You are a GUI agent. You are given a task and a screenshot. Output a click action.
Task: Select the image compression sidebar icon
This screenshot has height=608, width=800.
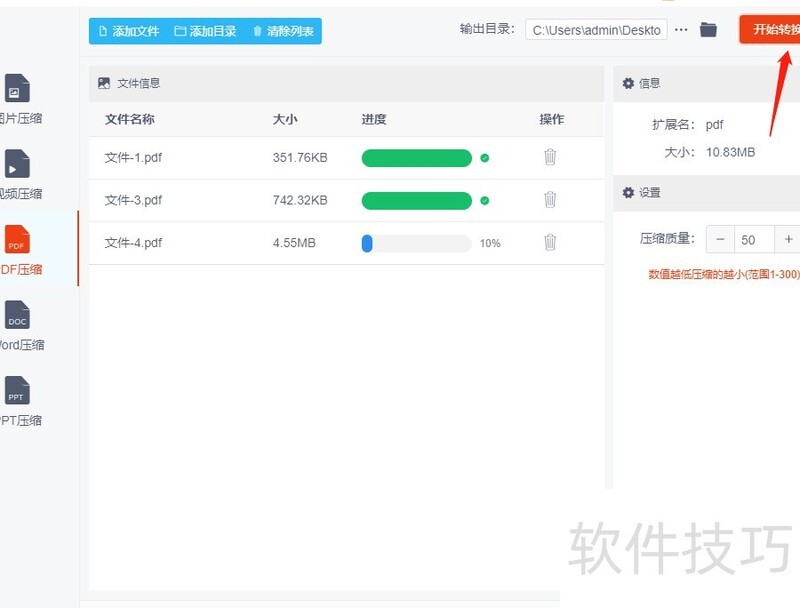pyautogui.click(x=17, y=89)
